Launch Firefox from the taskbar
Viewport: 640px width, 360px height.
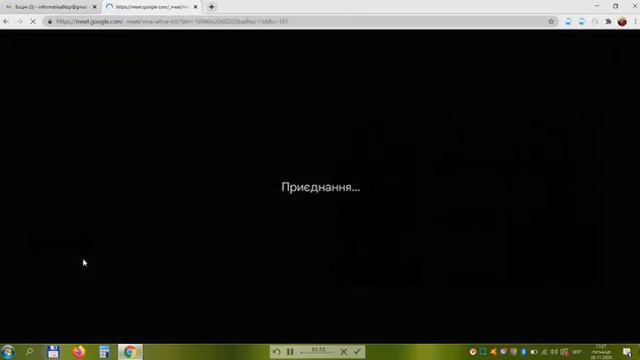pyautogui.click(x=79, y=352)
